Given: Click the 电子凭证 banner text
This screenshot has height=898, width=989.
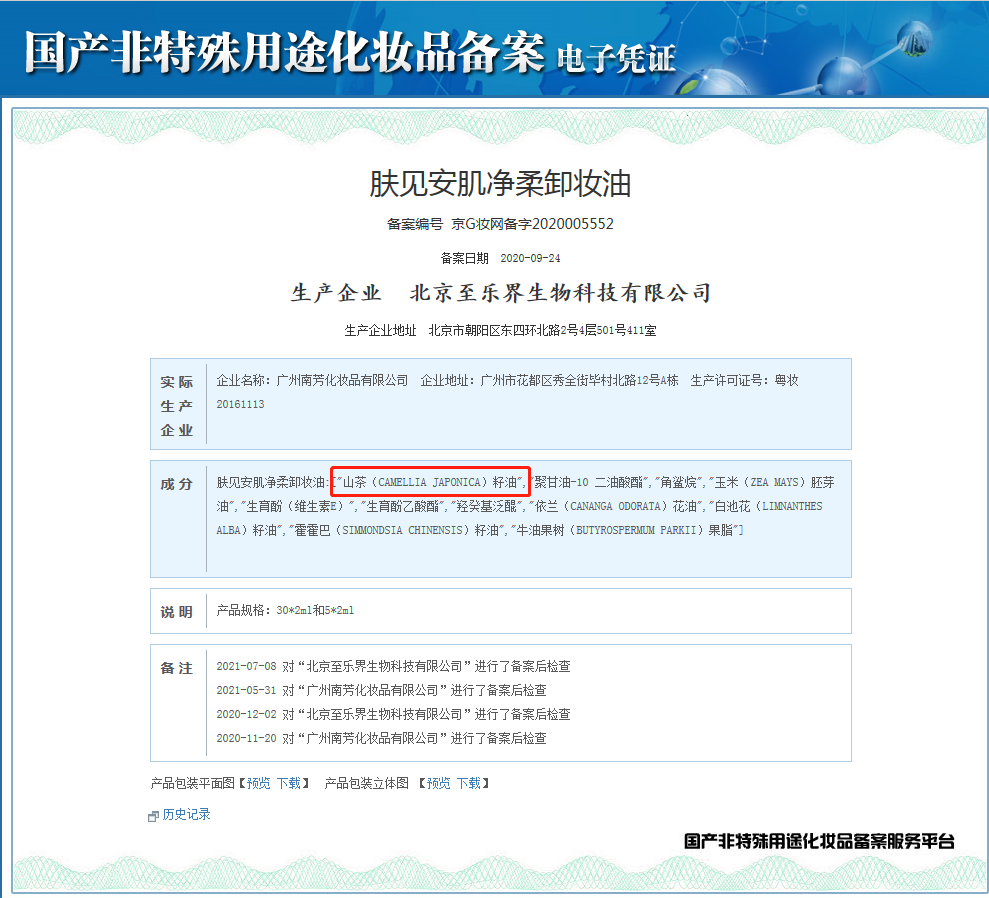Looking at the screenshot, I should (616, 59).
